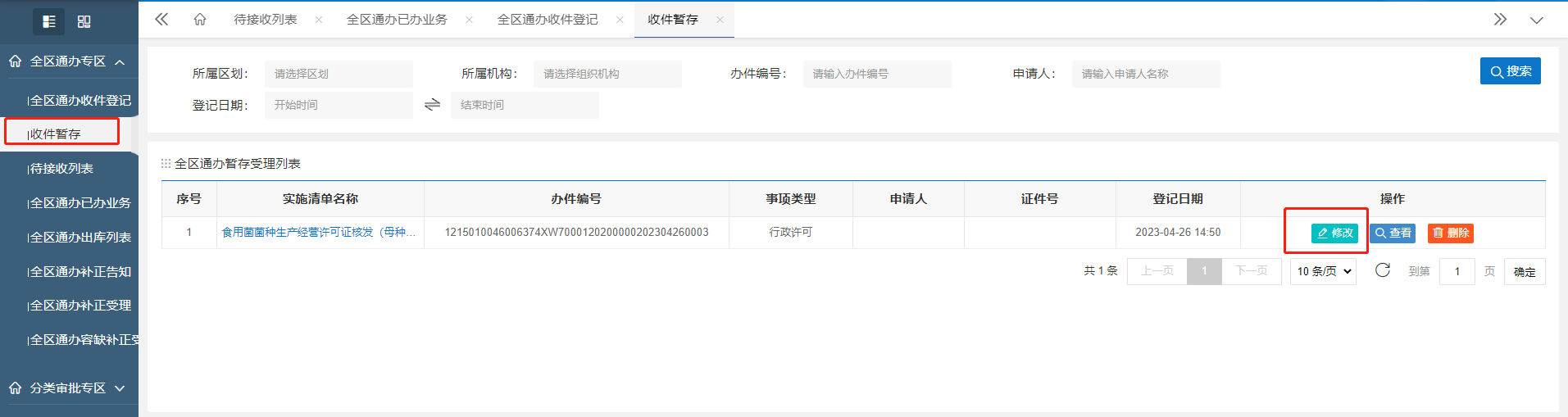Open the tab options dropdown chevron
This screenshot has height=417, width=1568.
(1536, 20)
